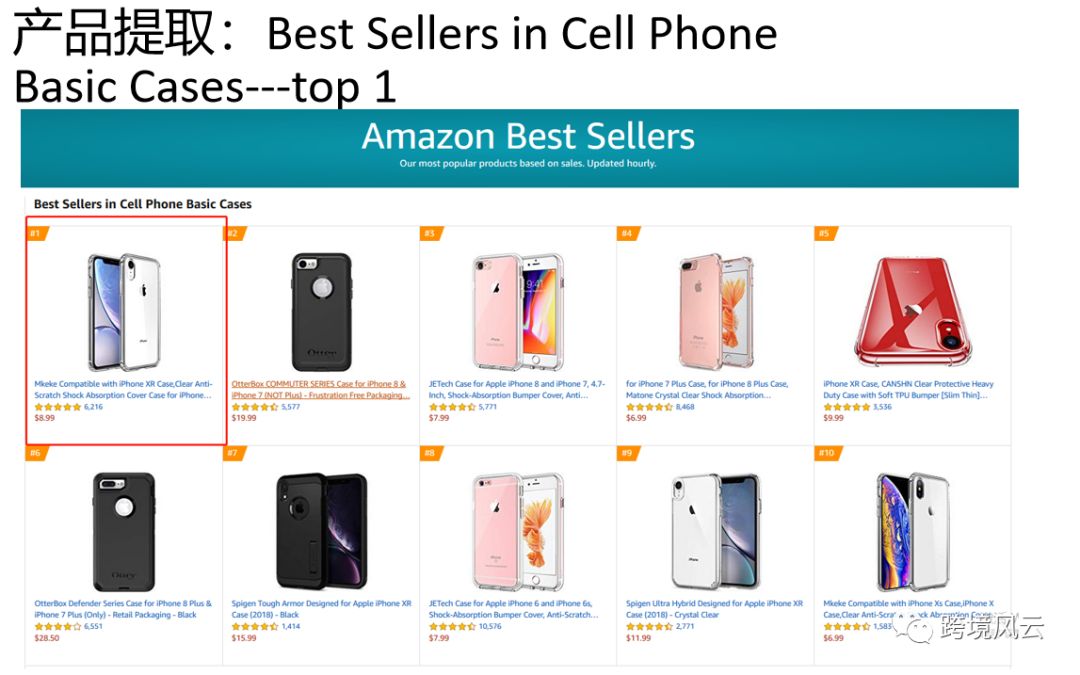Click star rating of Spigen Tough Armor
The image size is (1080, 675).
coord(255,627)
